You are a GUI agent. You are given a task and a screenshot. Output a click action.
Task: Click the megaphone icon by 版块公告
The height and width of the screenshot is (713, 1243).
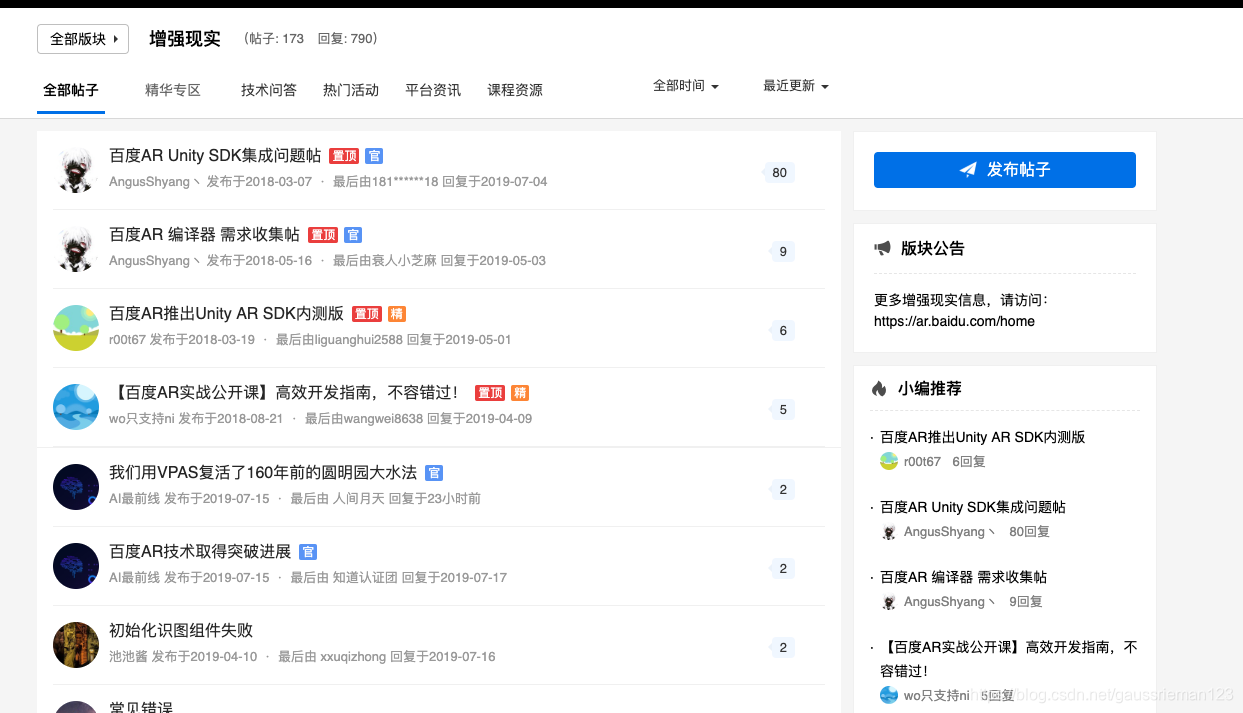[x=882, y=248]
